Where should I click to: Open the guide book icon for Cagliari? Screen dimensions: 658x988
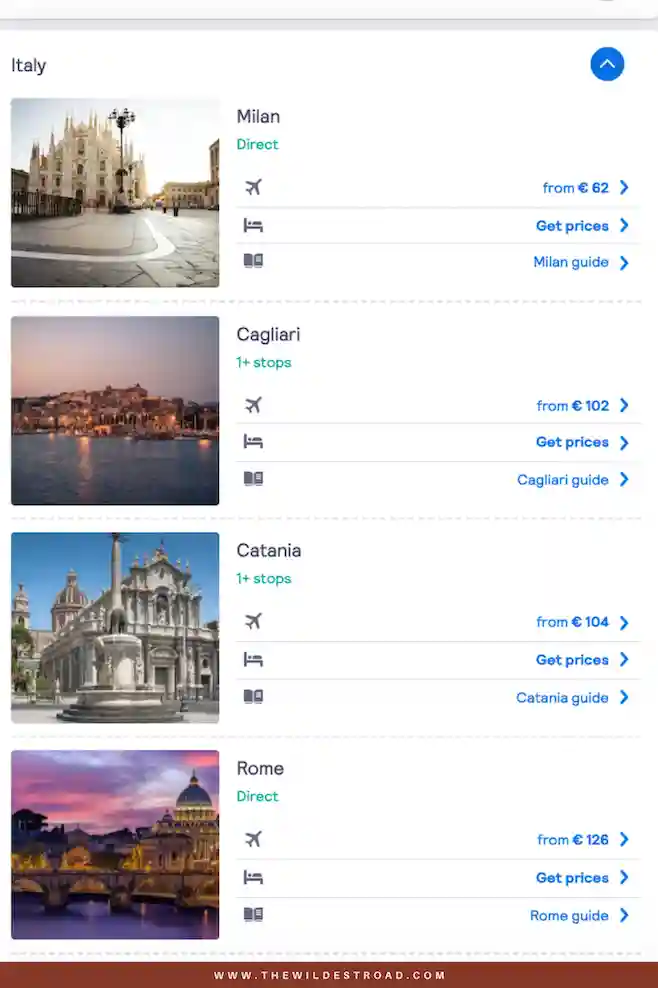point(254,479)
